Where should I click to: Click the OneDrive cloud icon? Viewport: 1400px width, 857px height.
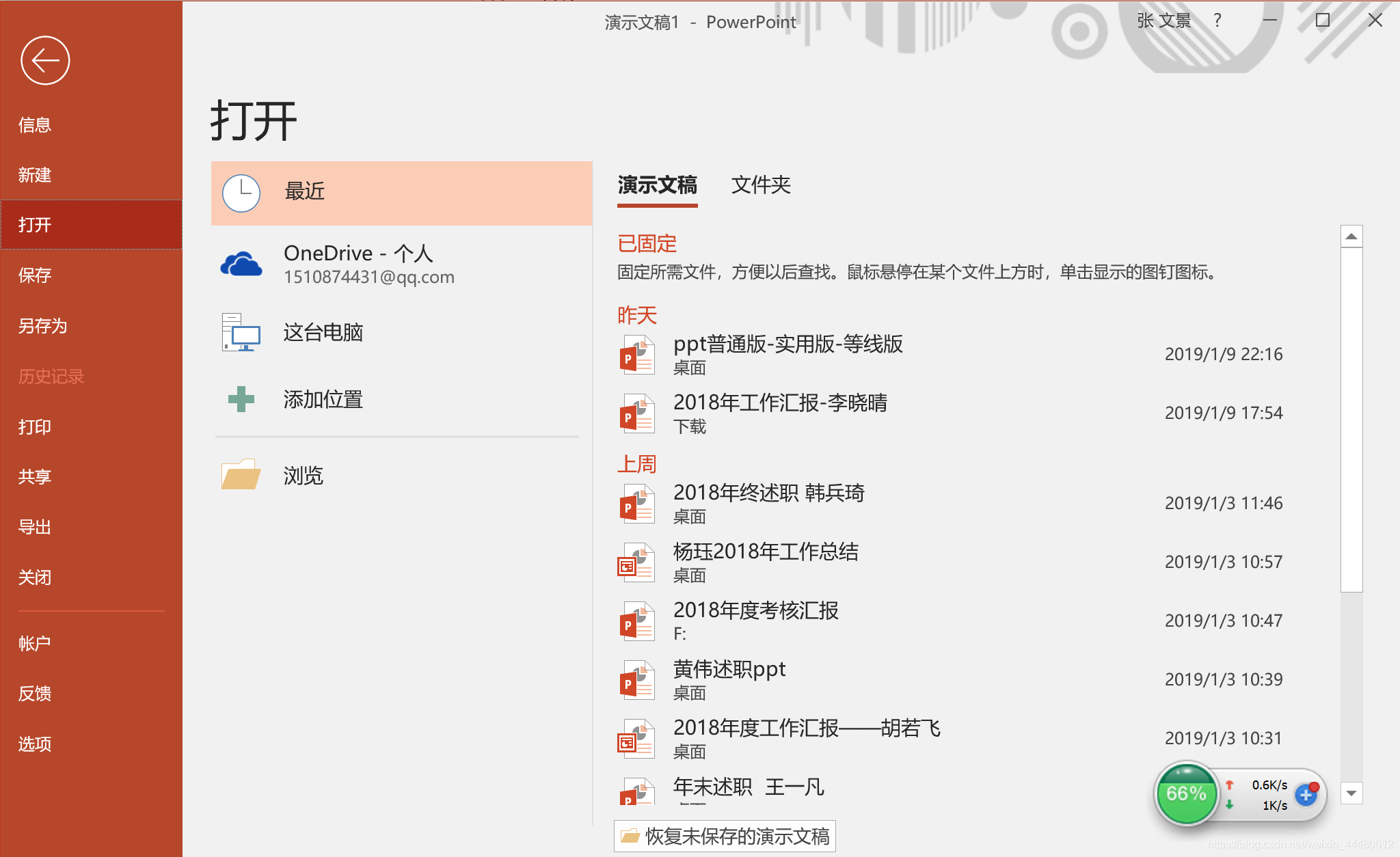(241, 264)
